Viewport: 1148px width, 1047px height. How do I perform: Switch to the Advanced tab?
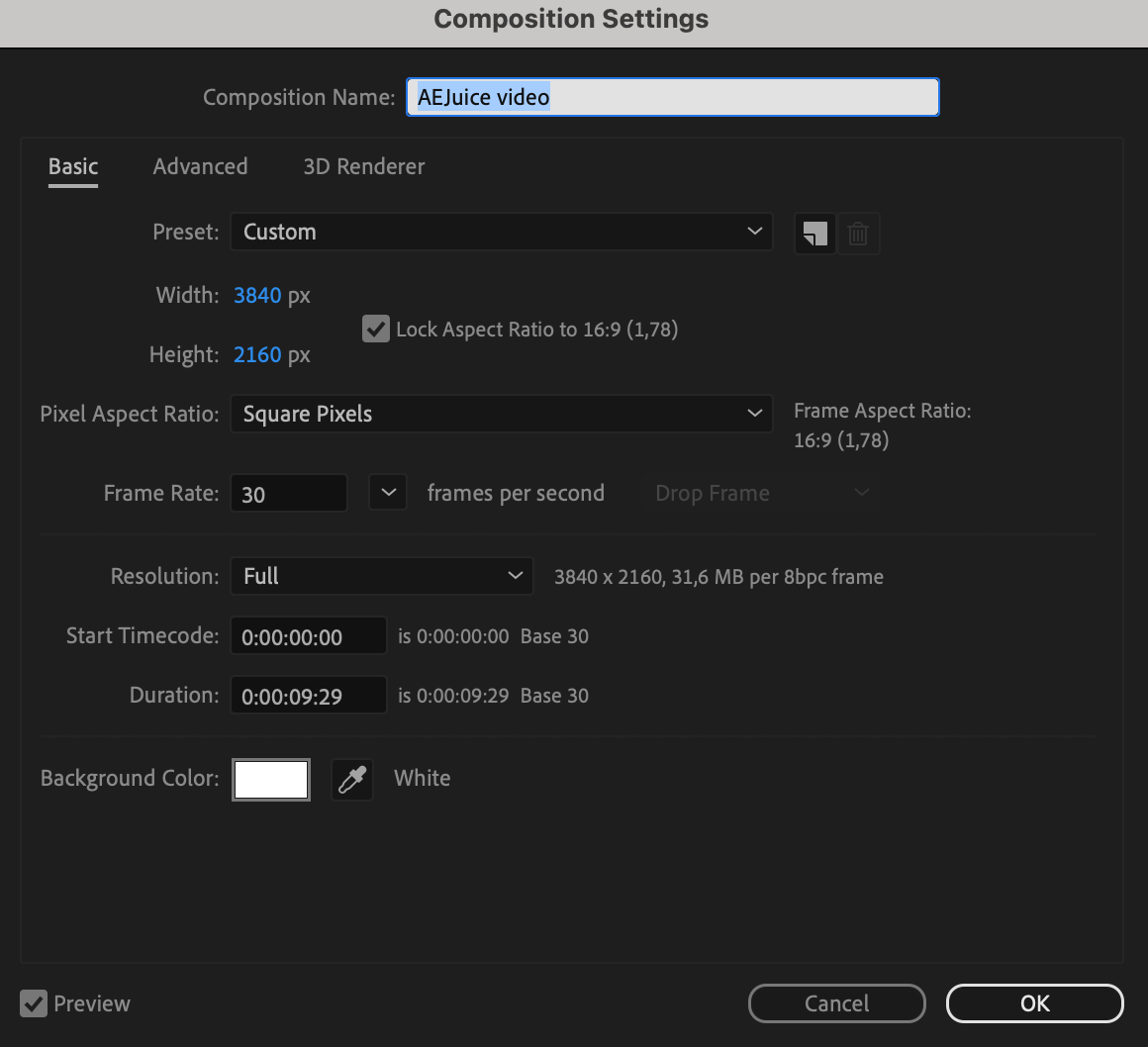[200, 166]
